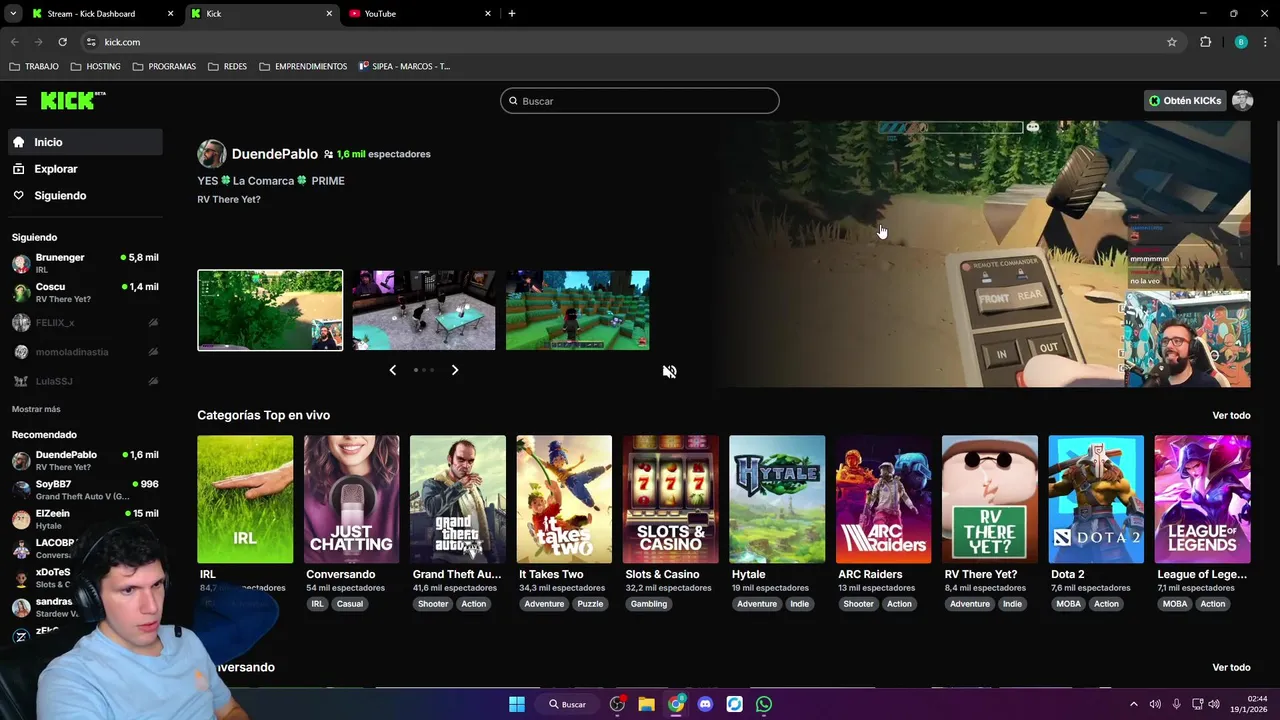The image size is (1280, 720).
Task: Click the Obtén KICKs button
Action: click(x=1185, y=101)
